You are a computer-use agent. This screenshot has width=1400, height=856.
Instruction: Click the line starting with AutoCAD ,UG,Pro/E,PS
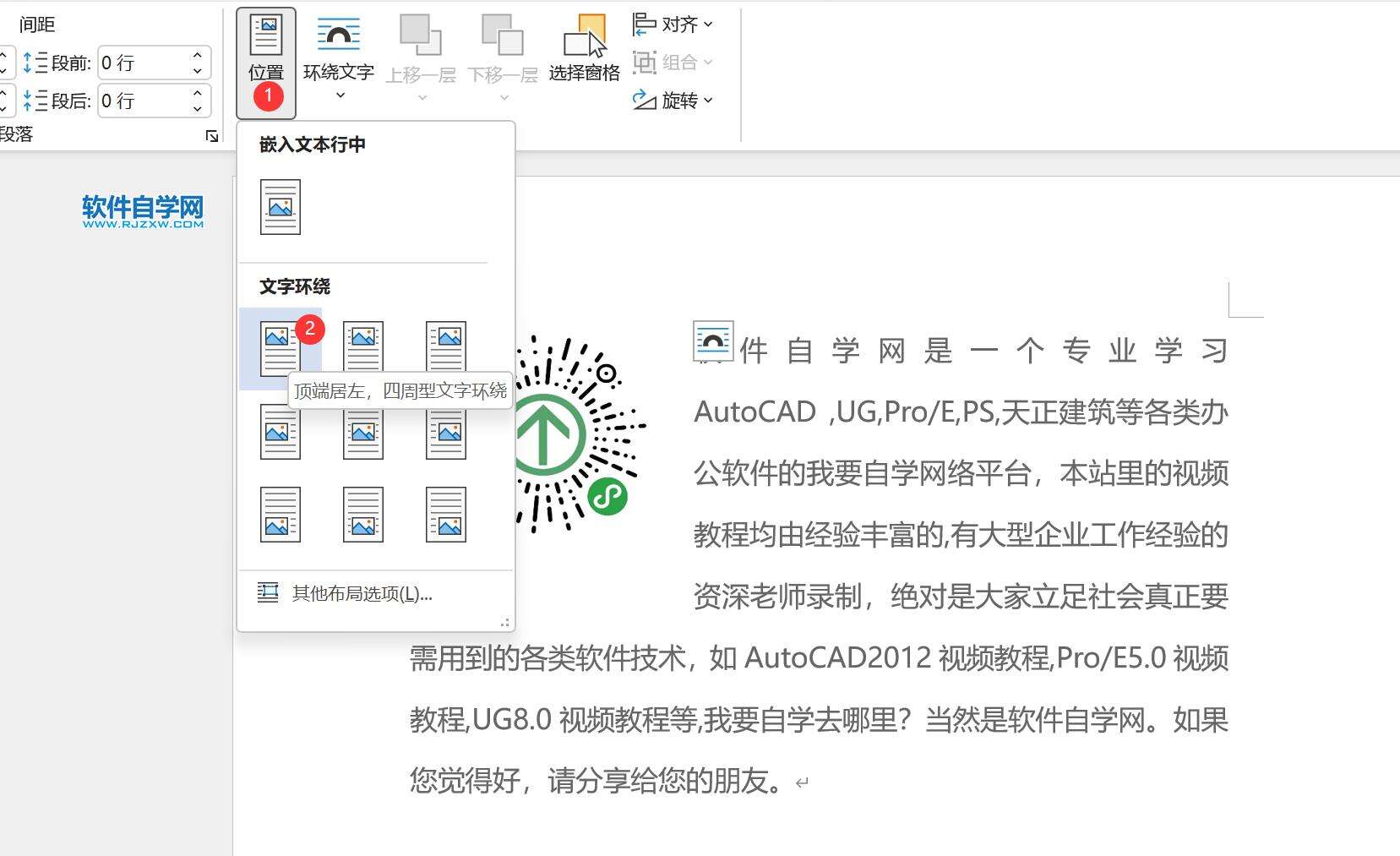(961, 412)
